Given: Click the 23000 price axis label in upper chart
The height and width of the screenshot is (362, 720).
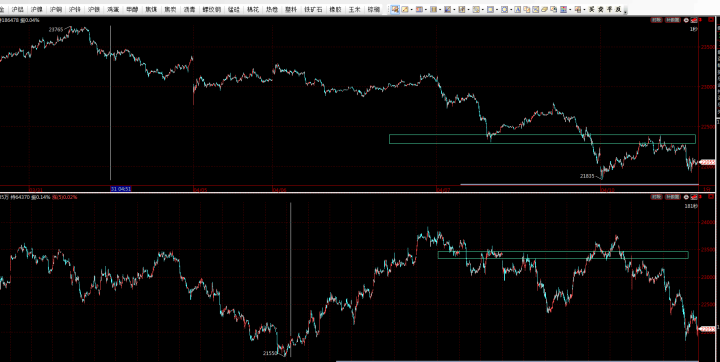Looking at the screenshot, I should point(708,86).
